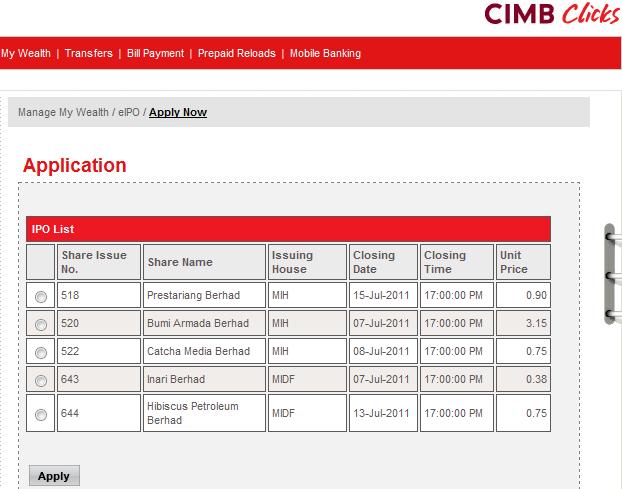Open Mobile Banking menu item

[x=325, y=53]
